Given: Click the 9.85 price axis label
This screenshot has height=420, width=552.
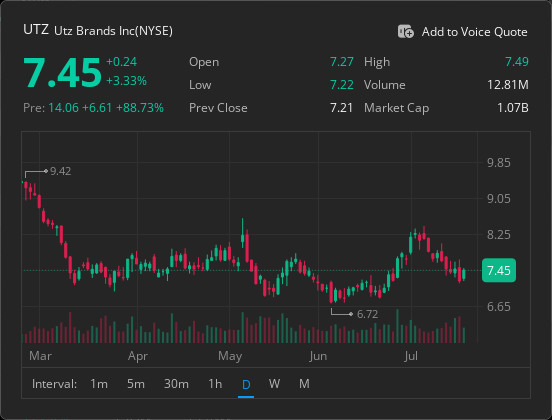Looking at the screenshot, I should coord(498,163).
